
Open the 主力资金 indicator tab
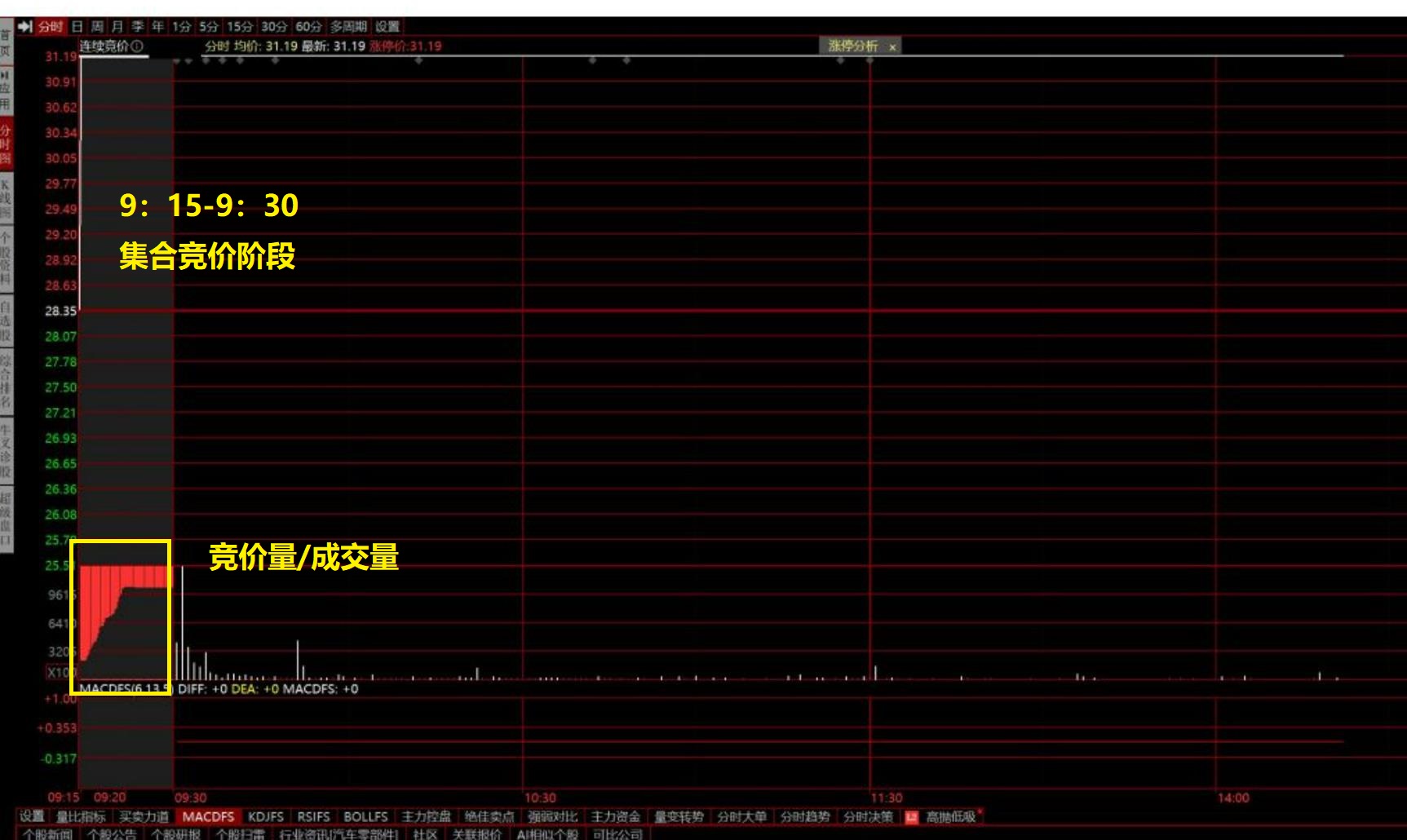[616, 816]
